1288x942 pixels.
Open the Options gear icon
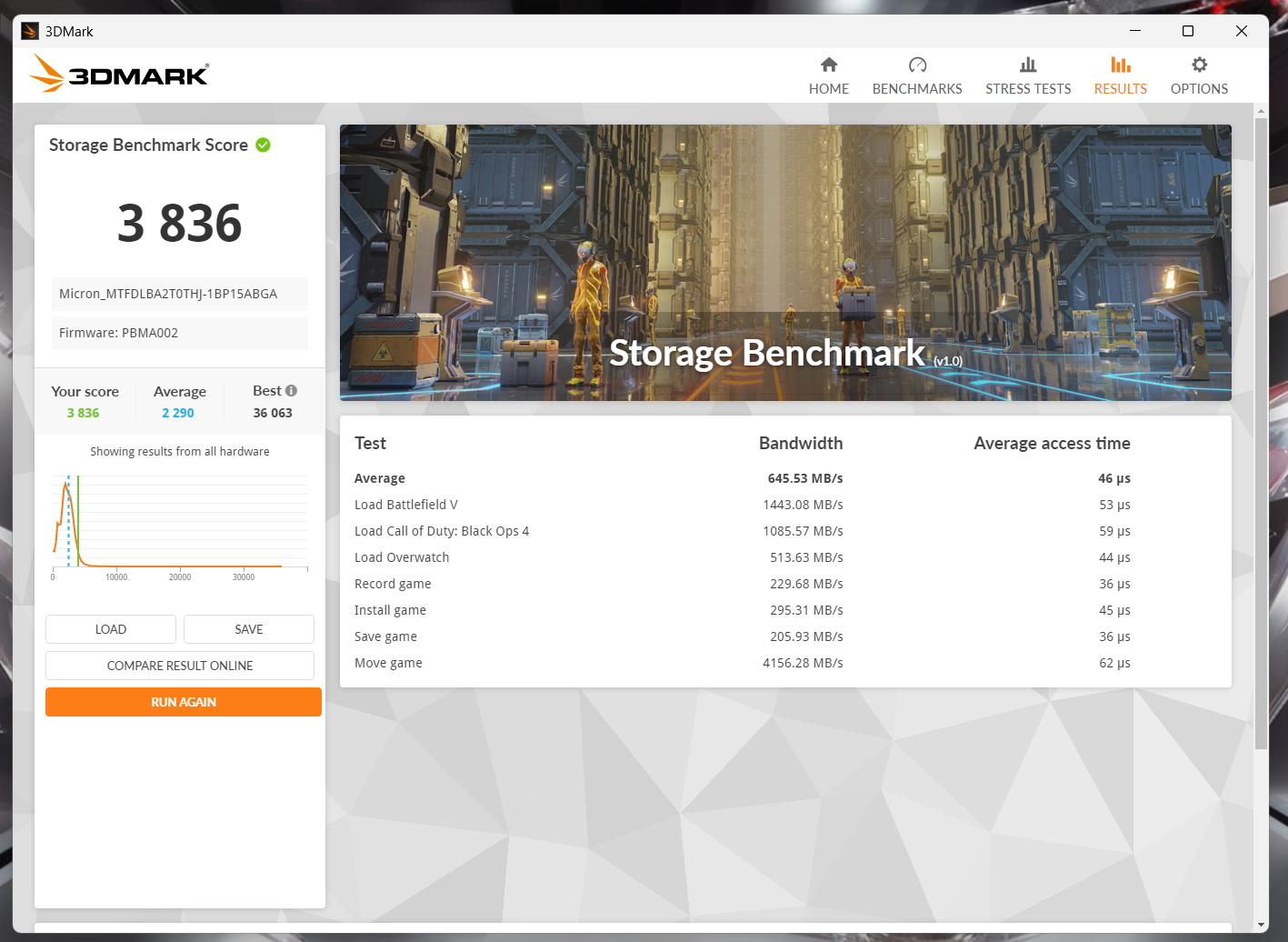1199,65
